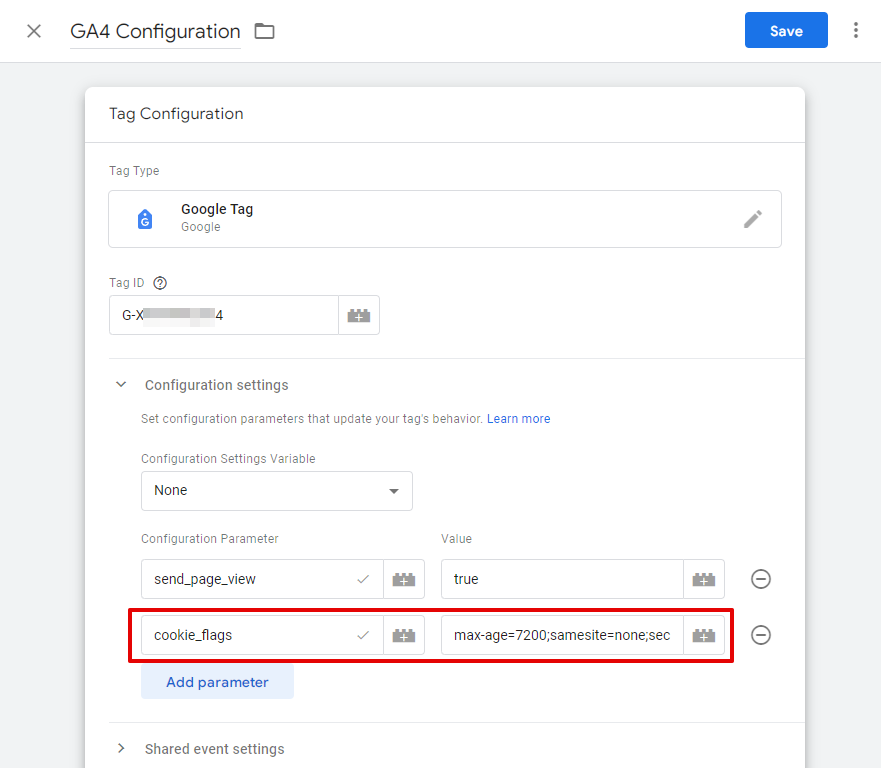Click the Add parameter button
881x768 pixels.
tap(217, 681)
